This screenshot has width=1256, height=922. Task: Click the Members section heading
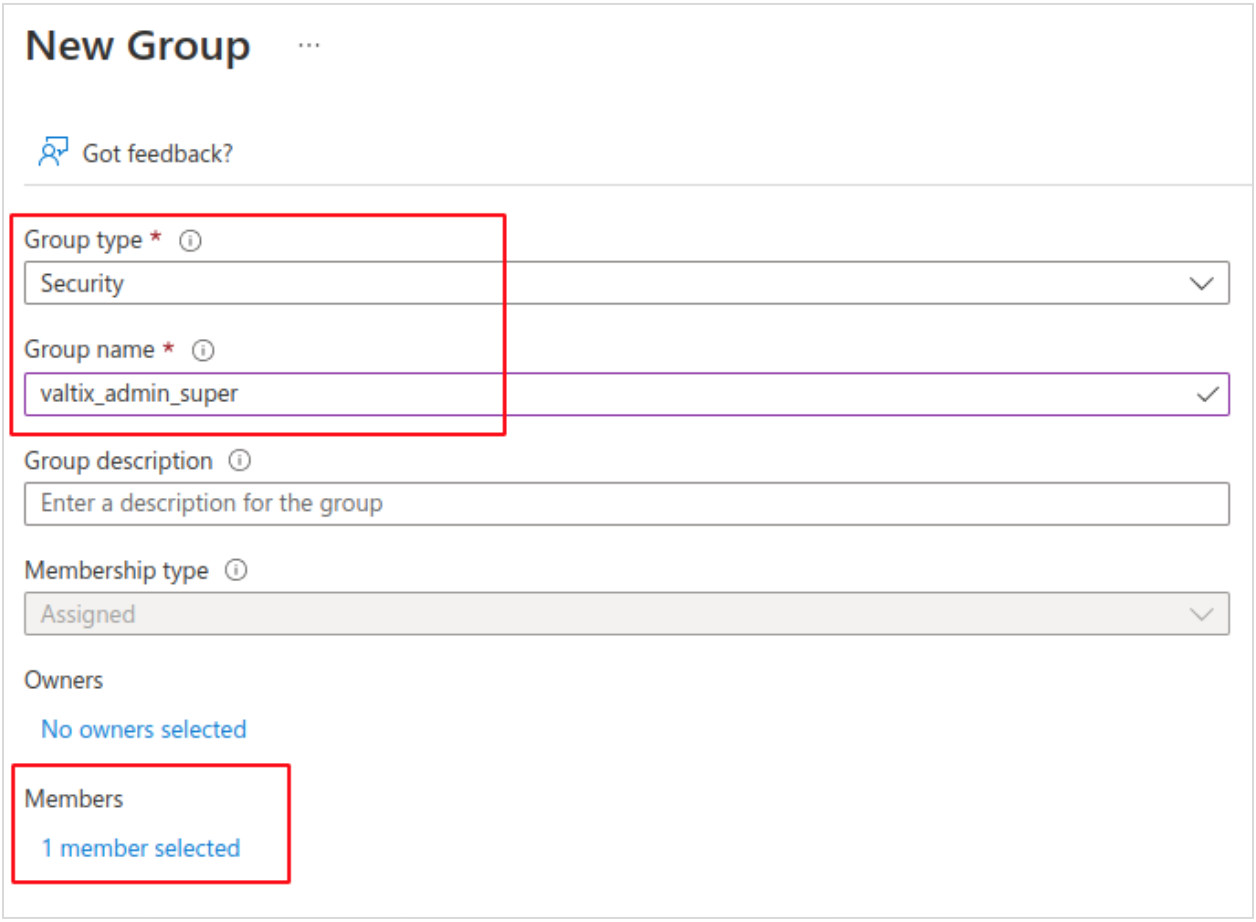pos(74,798)
